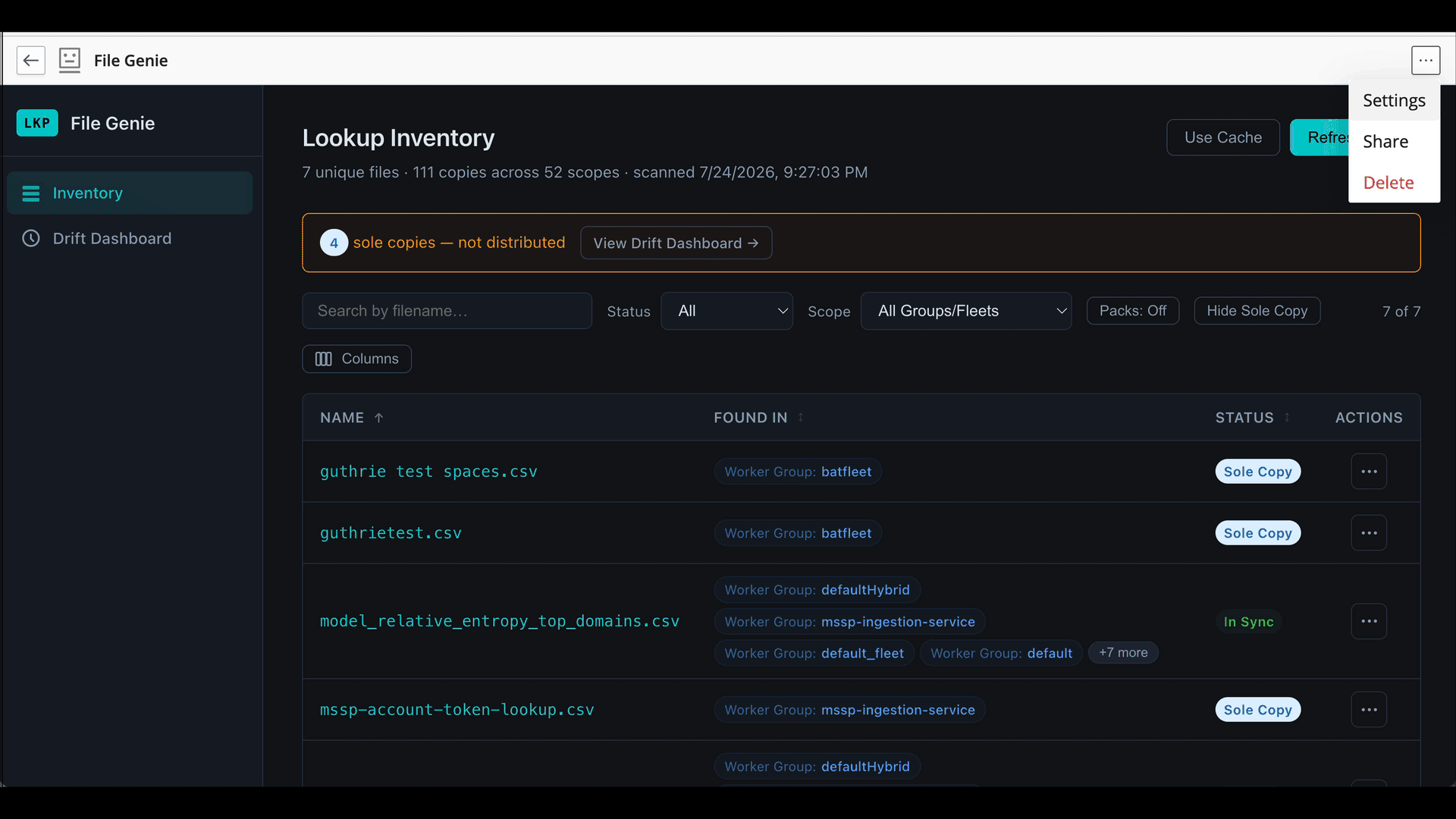1456x819 pixels.
Task: Open the Scope All Groups/Fleets dropdown
Action: (x=966, y=311)
